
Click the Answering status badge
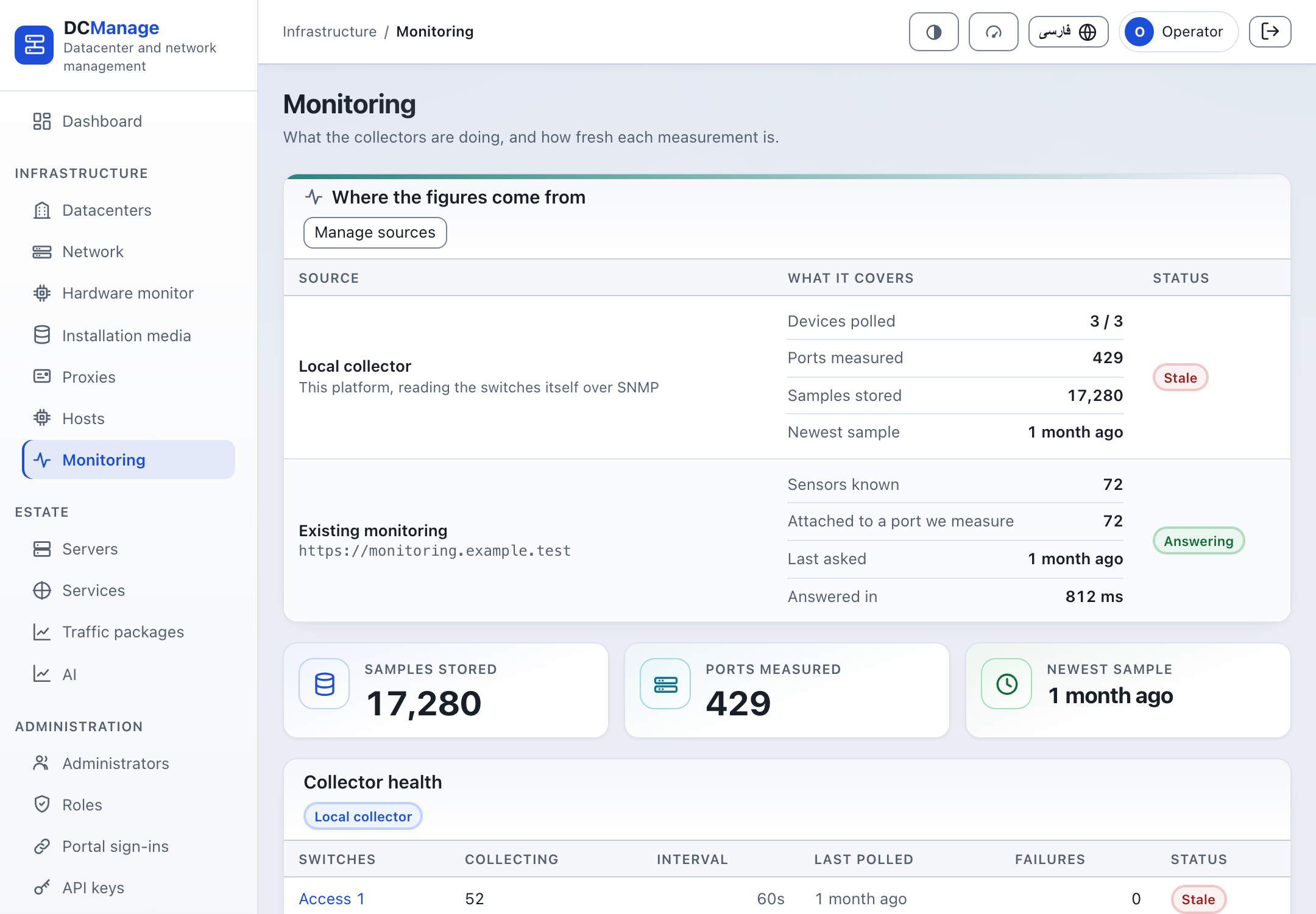tap(1198, 541)
